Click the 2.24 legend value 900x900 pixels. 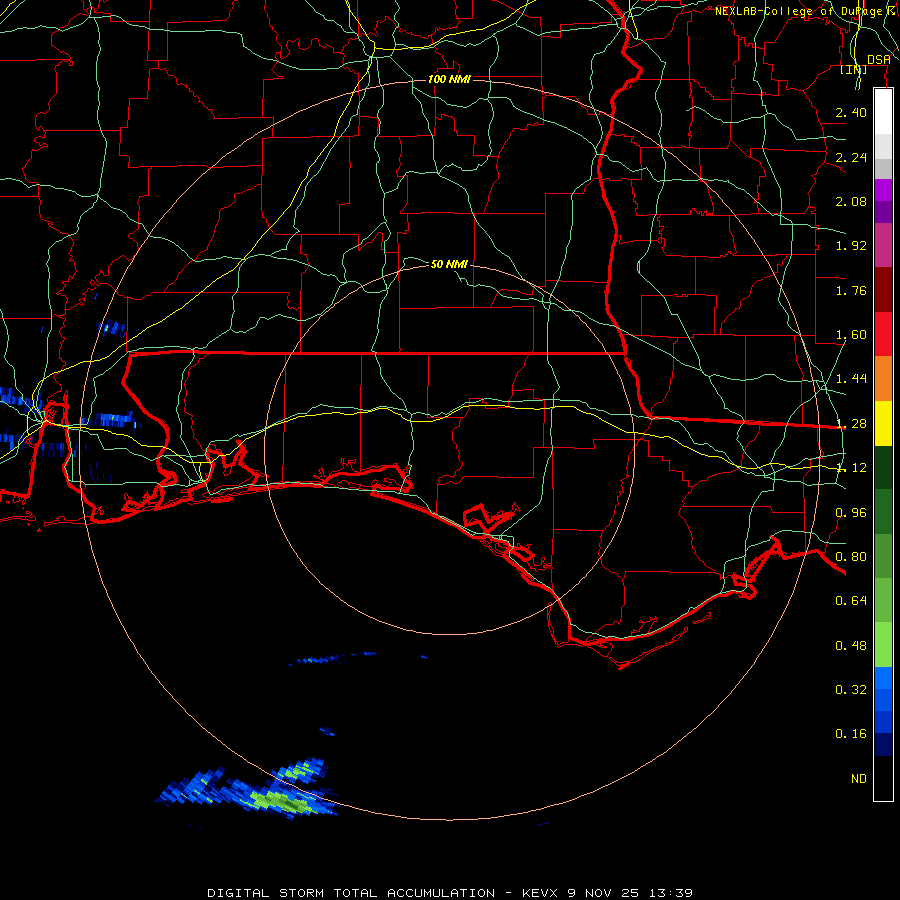pos(851,157)
